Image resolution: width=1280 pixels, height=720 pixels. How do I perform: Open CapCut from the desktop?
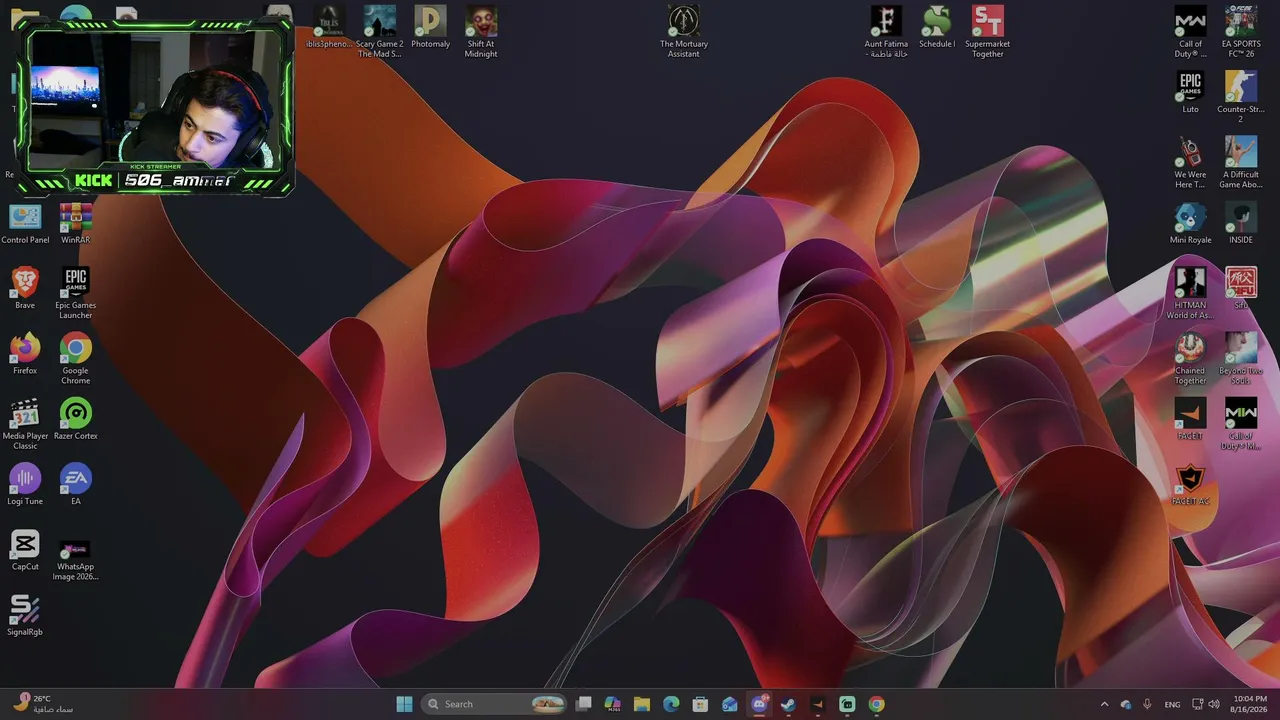[x=25, y=549]
